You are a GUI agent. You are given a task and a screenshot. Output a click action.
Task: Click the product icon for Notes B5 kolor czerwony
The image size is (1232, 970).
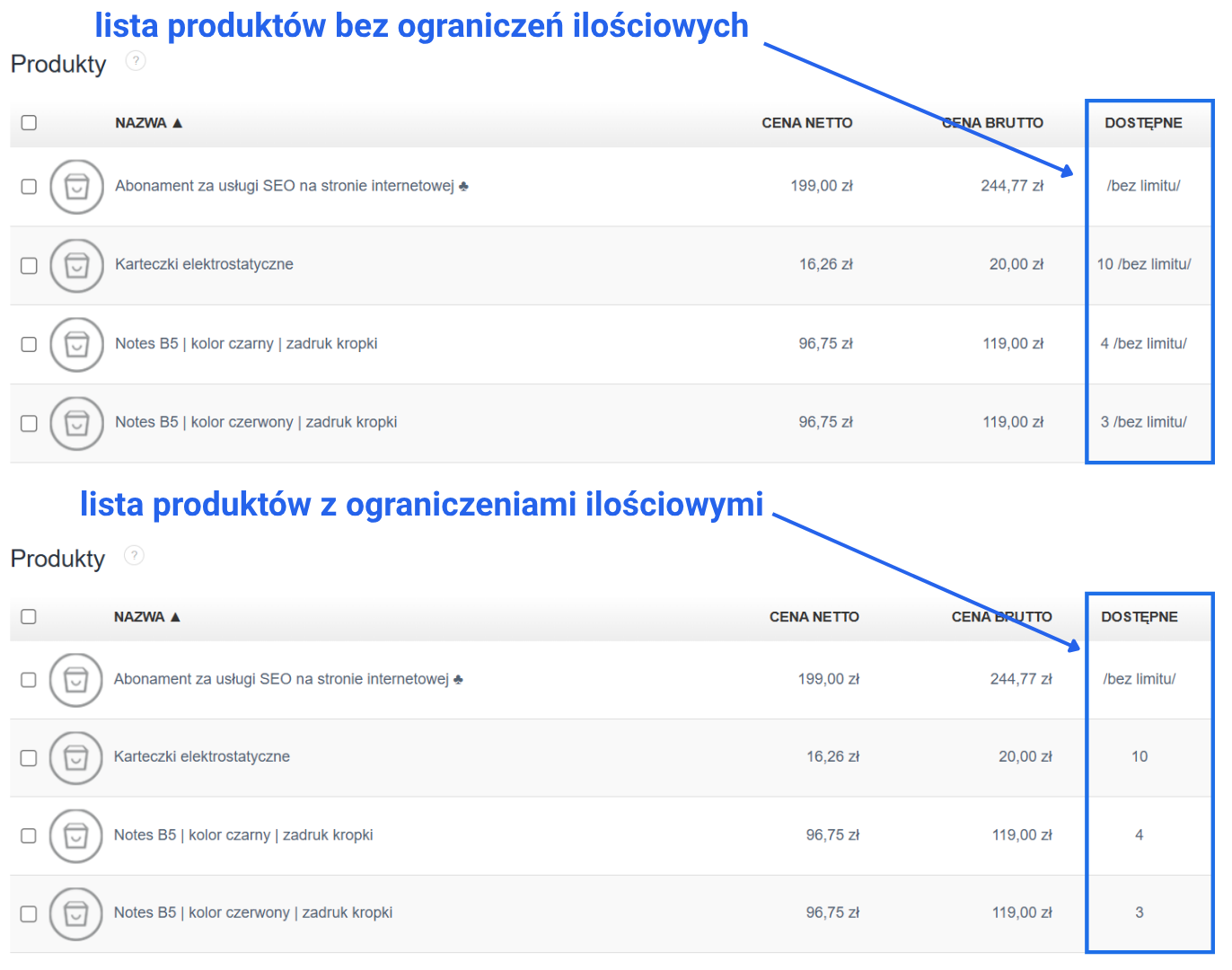76,422
